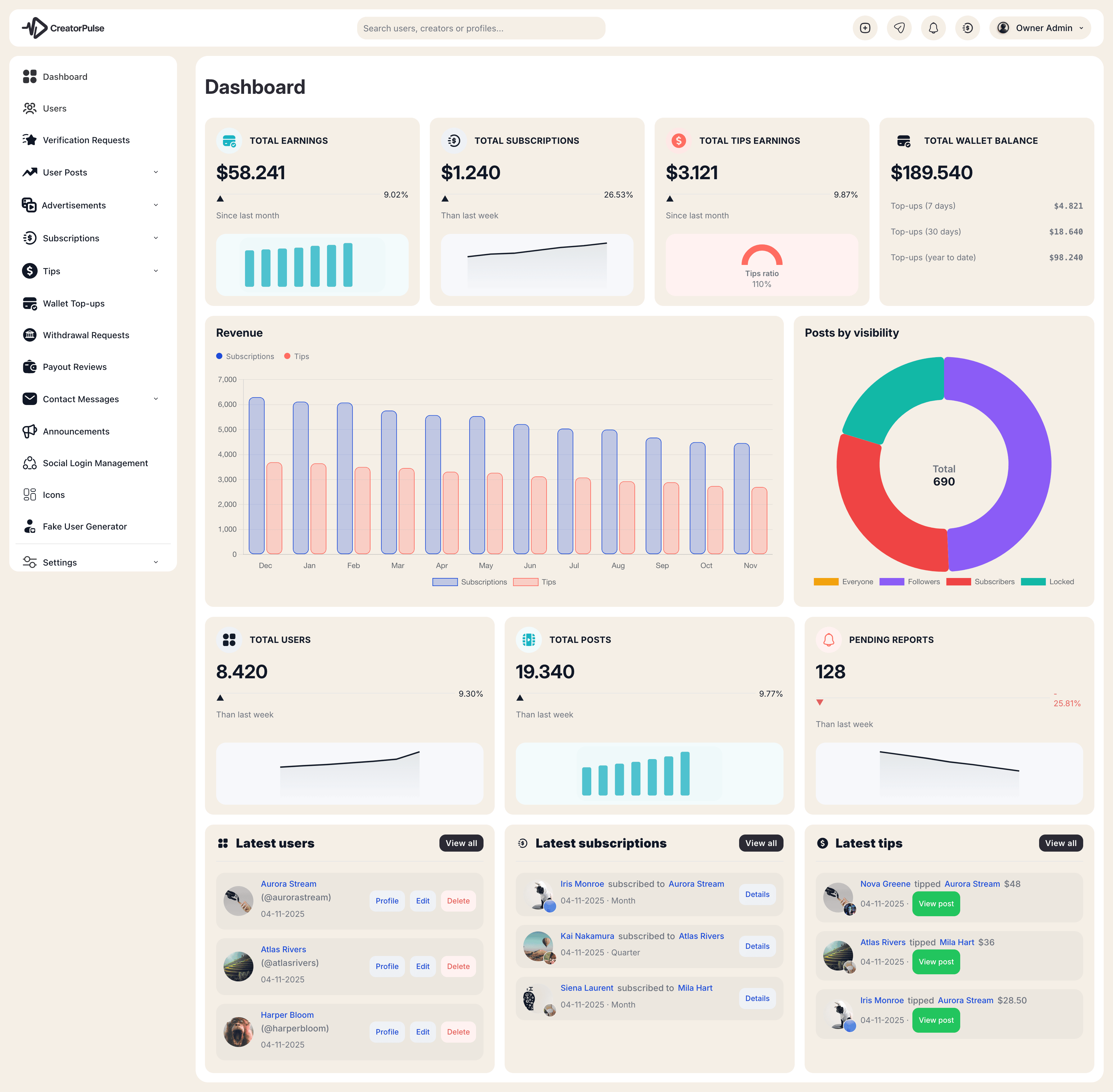Click the dollar subscriptions icon in header

[x=967, y=28]
